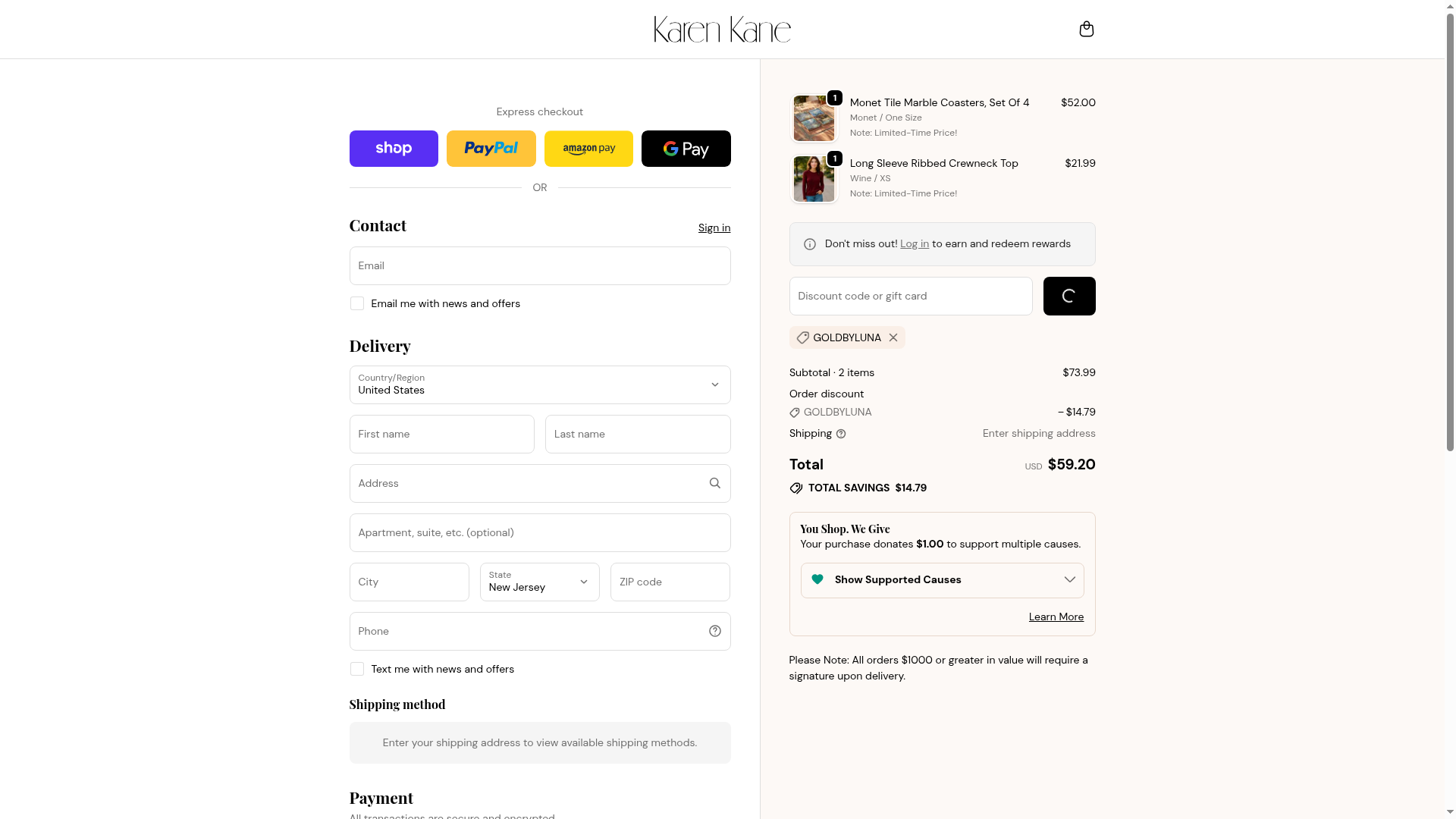The width and height of the screenshot is (1456, 819).
Task: Pay with Shop Pay express button
Action: click(x=394, y=149)
